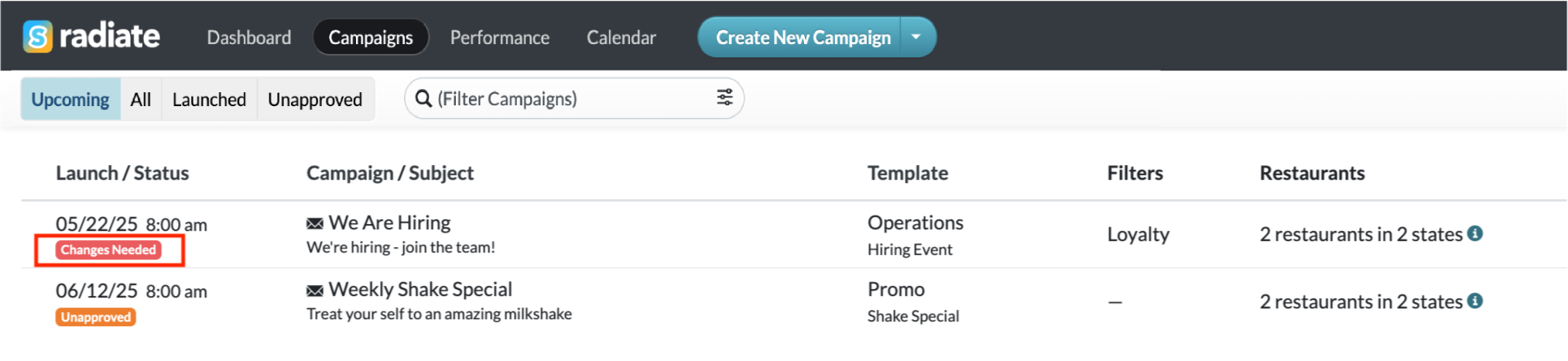Viewport: 1568px width, 361px height.
Task: Go to Performance section
Action: click(x=500, y=37)
